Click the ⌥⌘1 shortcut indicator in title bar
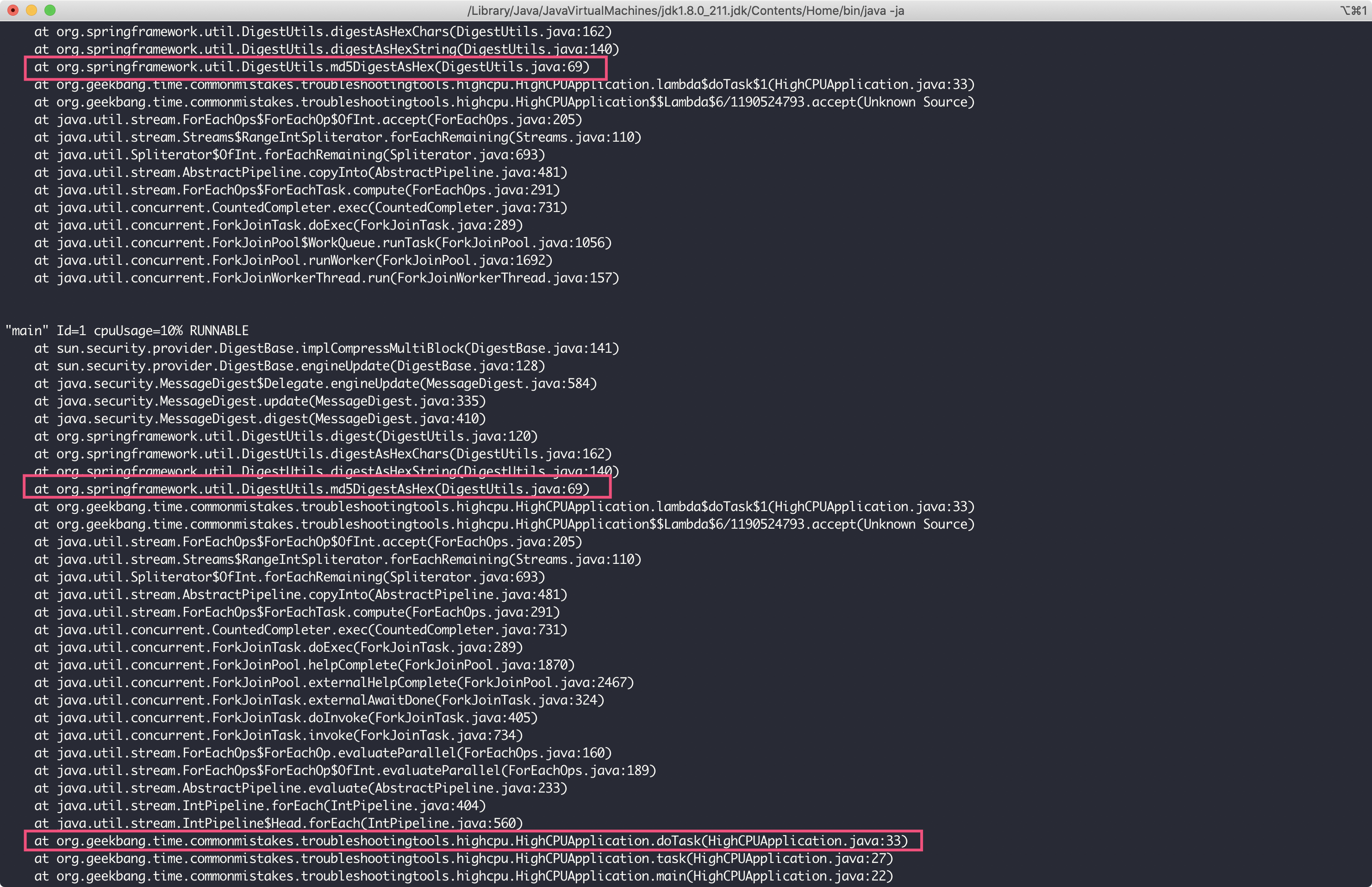This screenshot has height=887, width=1372. click(1353, 10)
